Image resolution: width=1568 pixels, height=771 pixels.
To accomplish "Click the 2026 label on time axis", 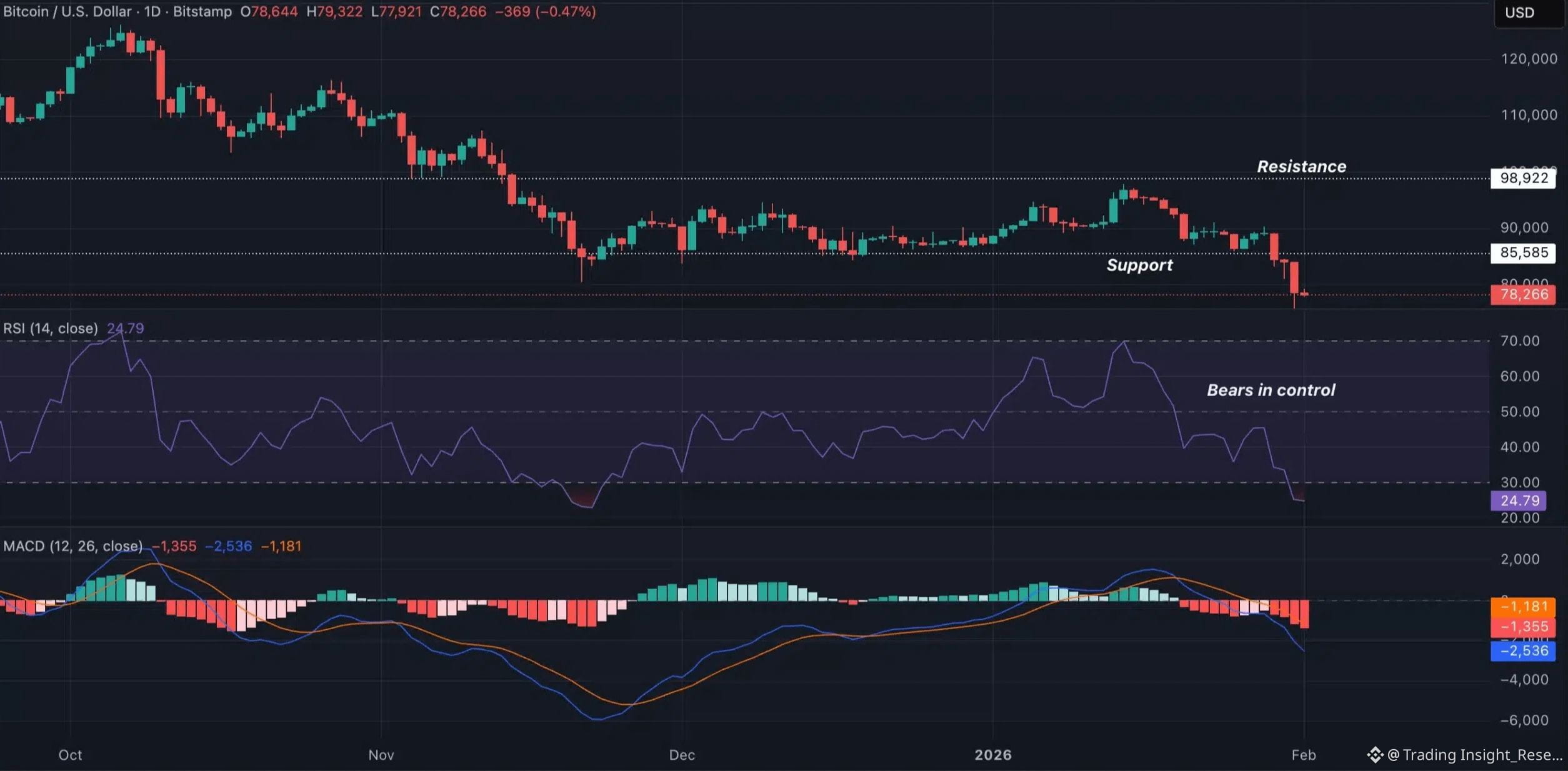I will (992, 755).
